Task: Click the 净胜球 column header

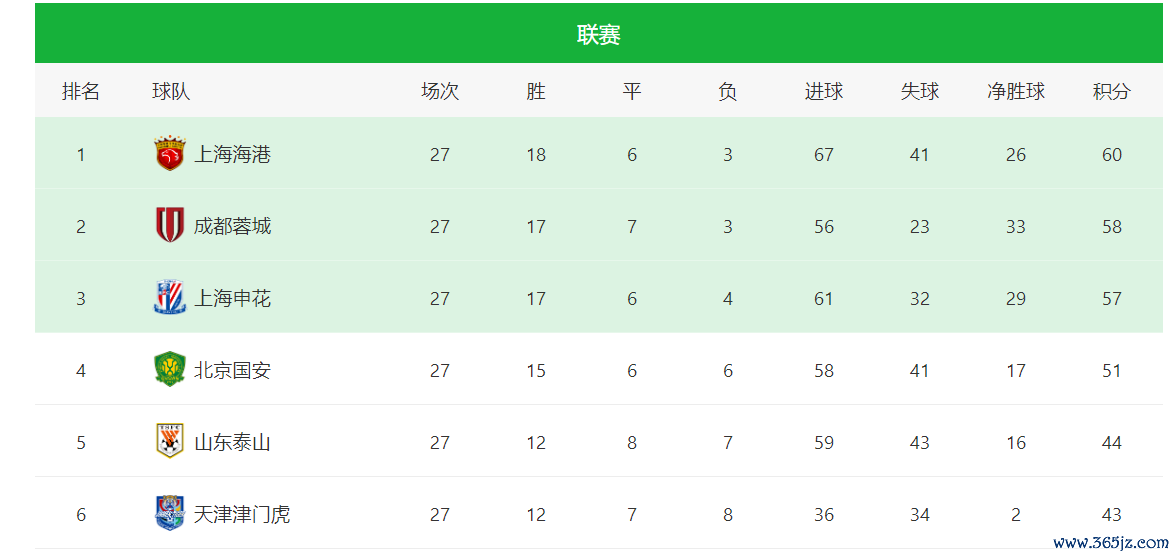Action: coord(1016,92)
